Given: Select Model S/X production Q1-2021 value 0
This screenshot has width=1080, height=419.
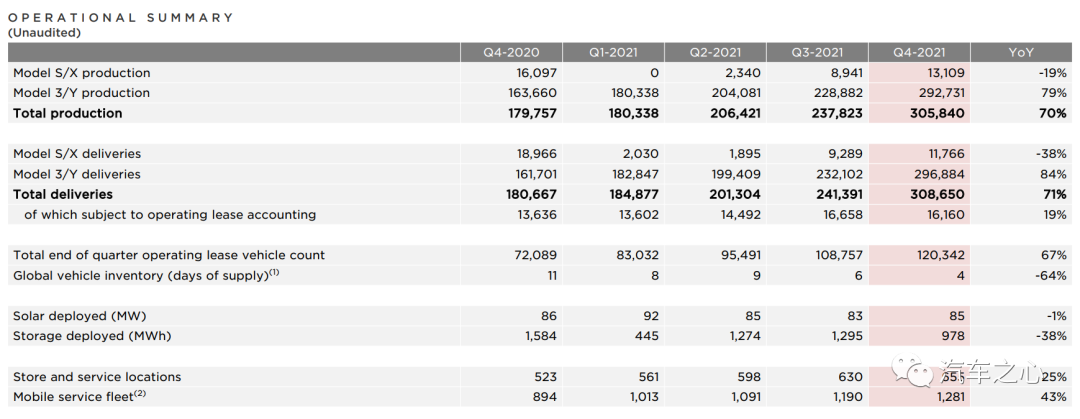Looking at the screenshot, I should pos(654,73).
